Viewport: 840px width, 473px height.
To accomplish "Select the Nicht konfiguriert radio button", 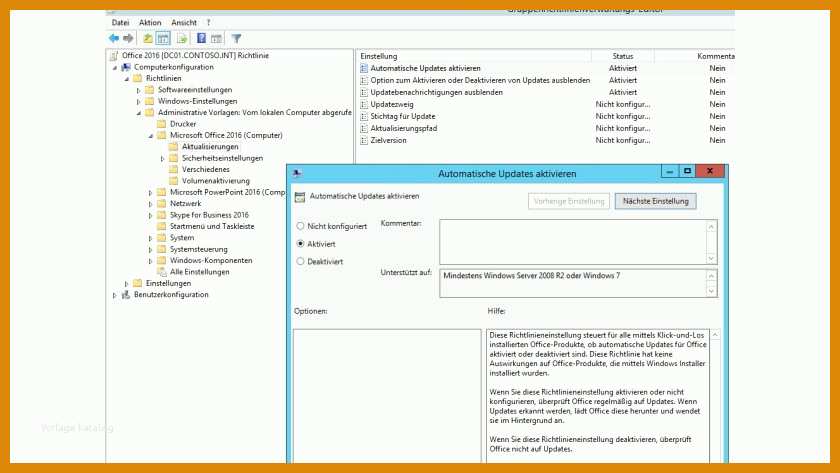I will pos(301,226).
